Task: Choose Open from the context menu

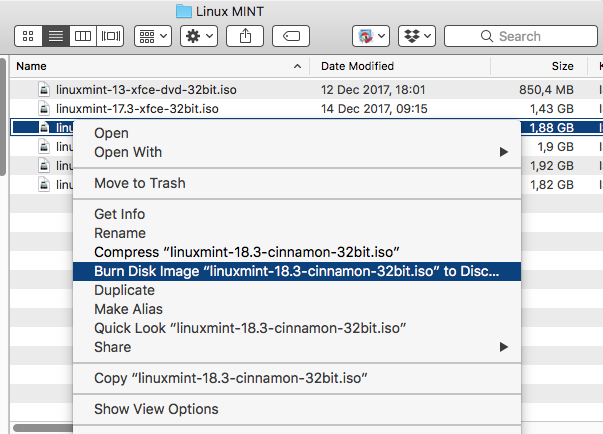Action: coord(297,133)
